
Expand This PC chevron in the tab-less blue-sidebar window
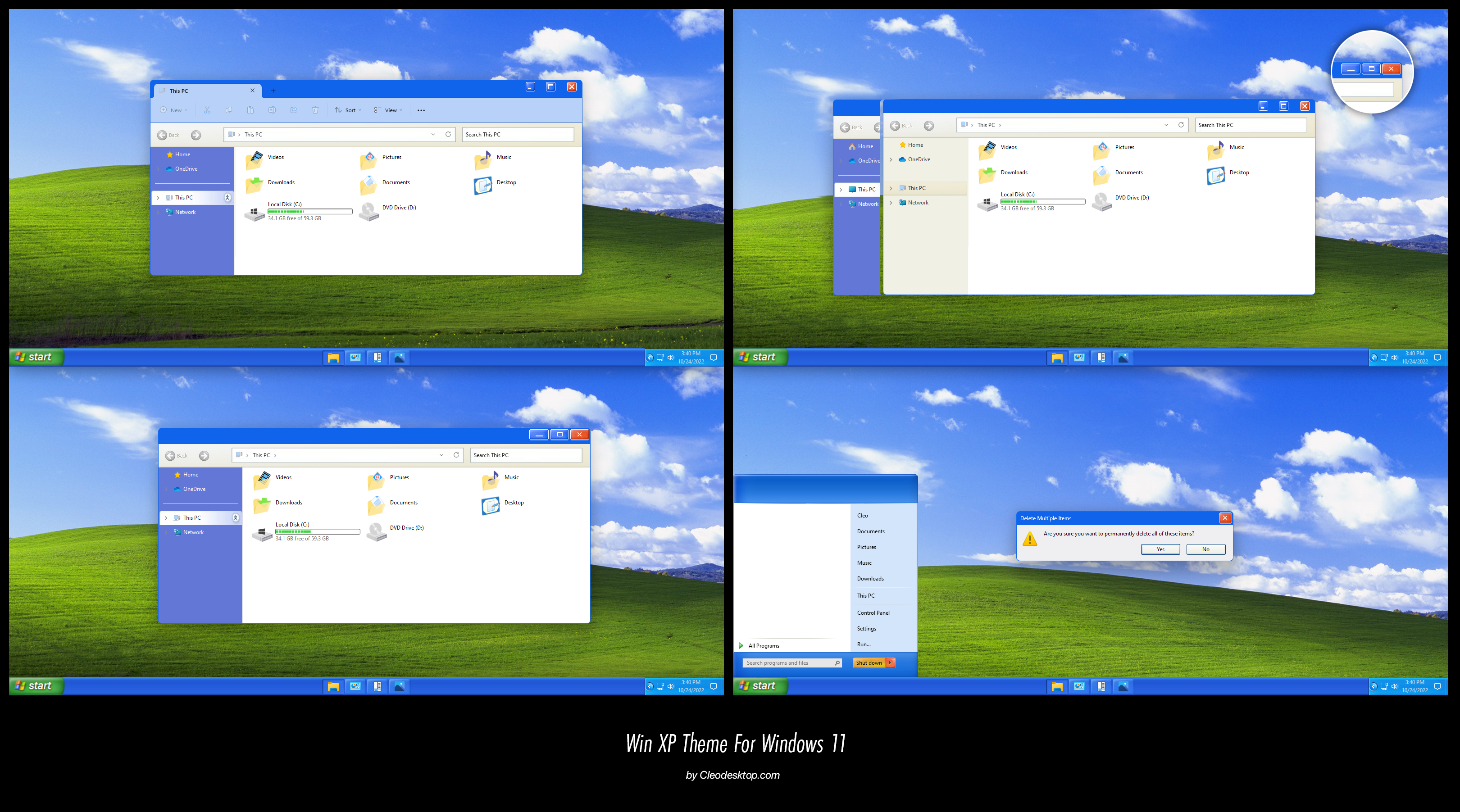(x=166, y=518)
